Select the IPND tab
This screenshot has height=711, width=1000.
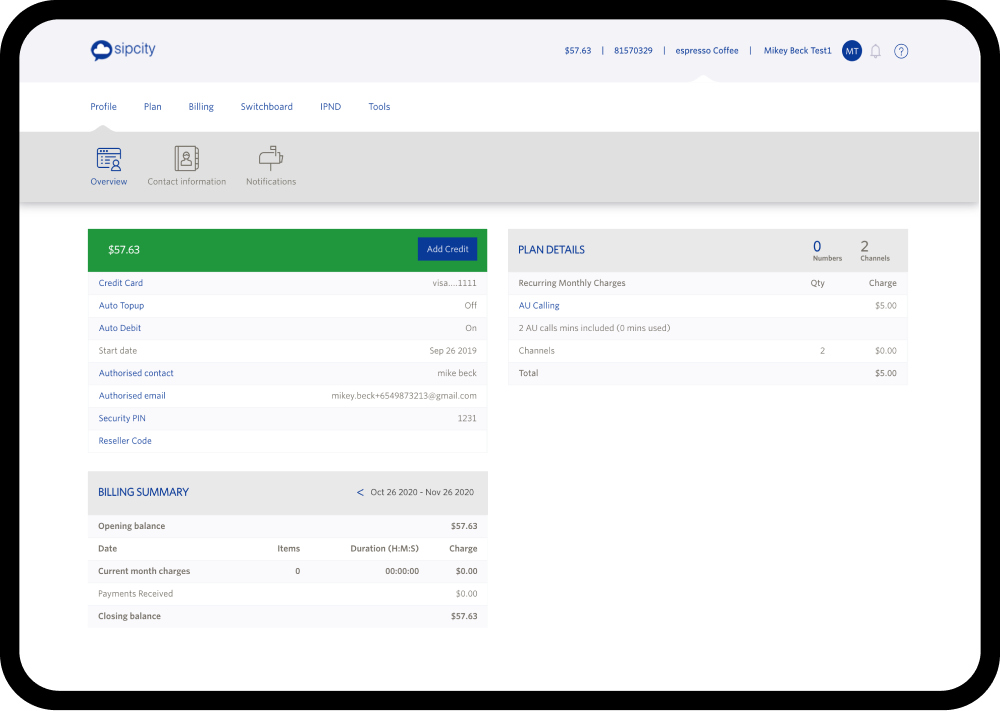[x=330, y=107]
